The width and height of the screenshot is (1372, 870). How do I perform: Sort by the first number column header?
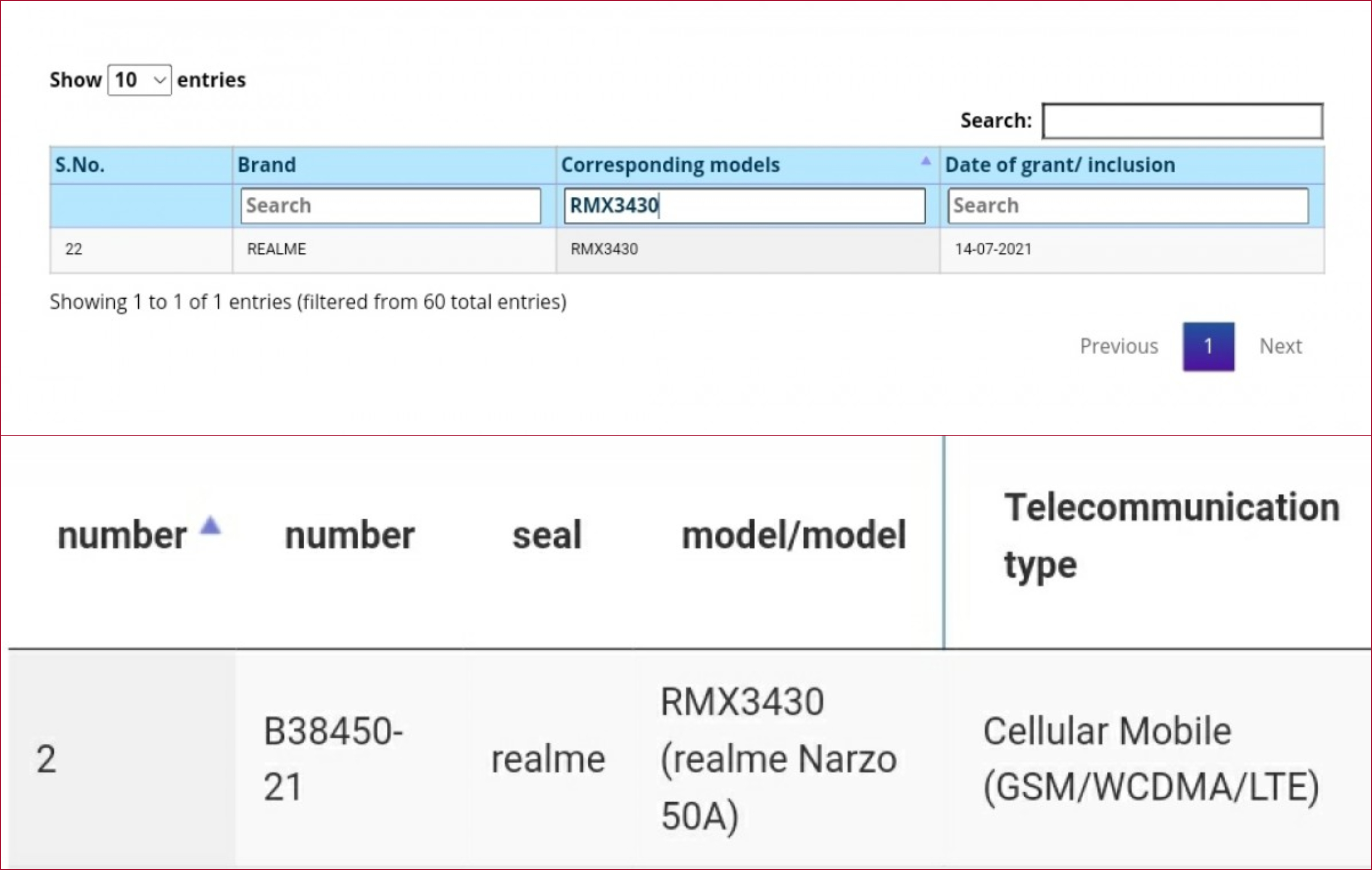(x=122, y=536)
